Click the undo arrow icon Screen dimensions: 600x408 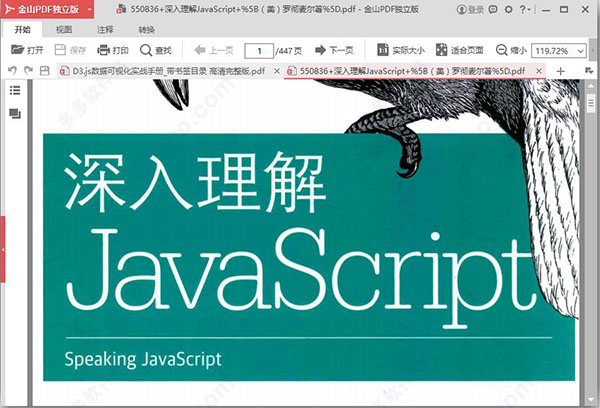12,70
